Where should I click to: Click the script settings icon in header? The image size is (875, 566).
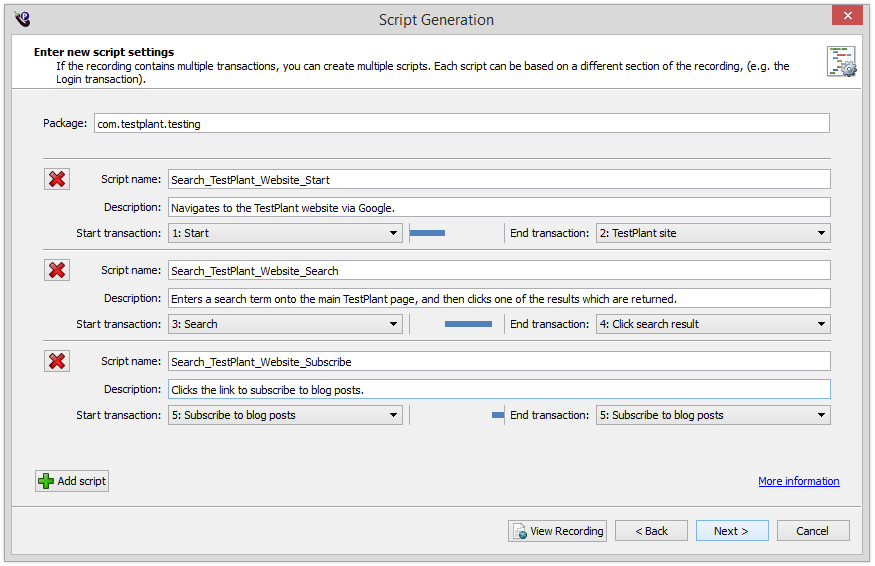[x=840, y=61]
